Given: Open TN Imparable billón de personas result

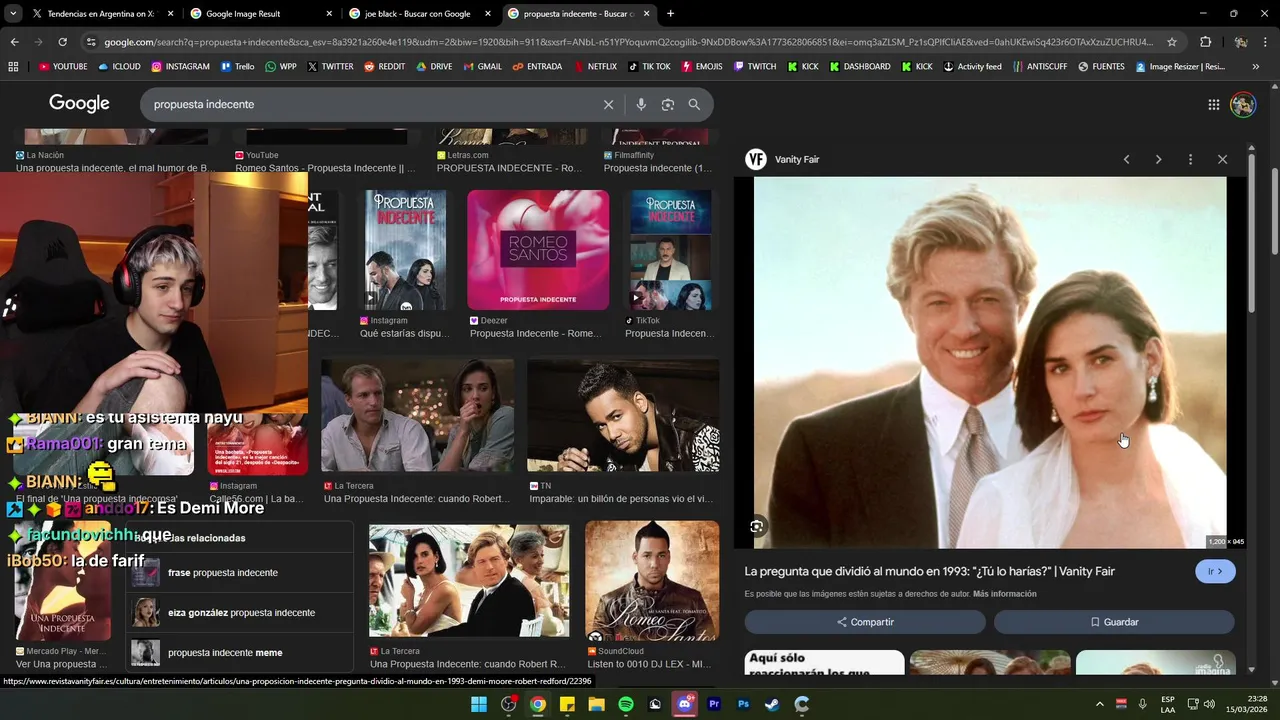Looking at the screenshot, I should click(x=623, y=416).
